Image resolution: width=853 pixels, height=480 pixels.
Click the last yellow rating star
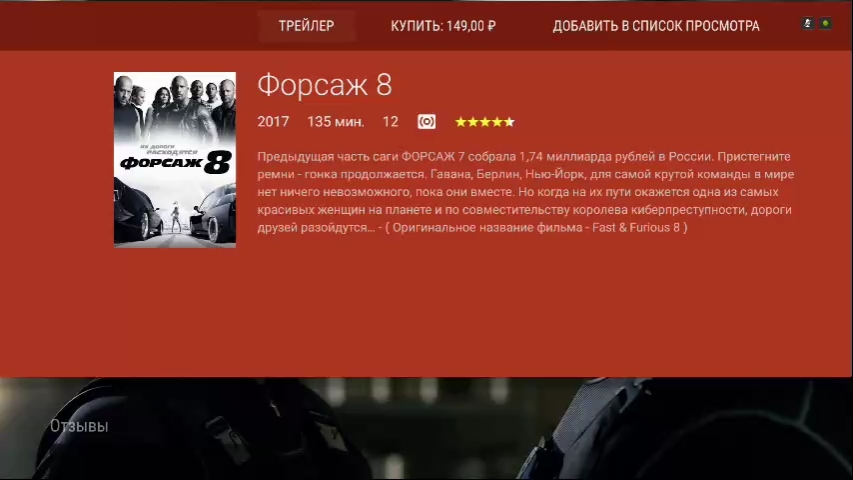509,122
